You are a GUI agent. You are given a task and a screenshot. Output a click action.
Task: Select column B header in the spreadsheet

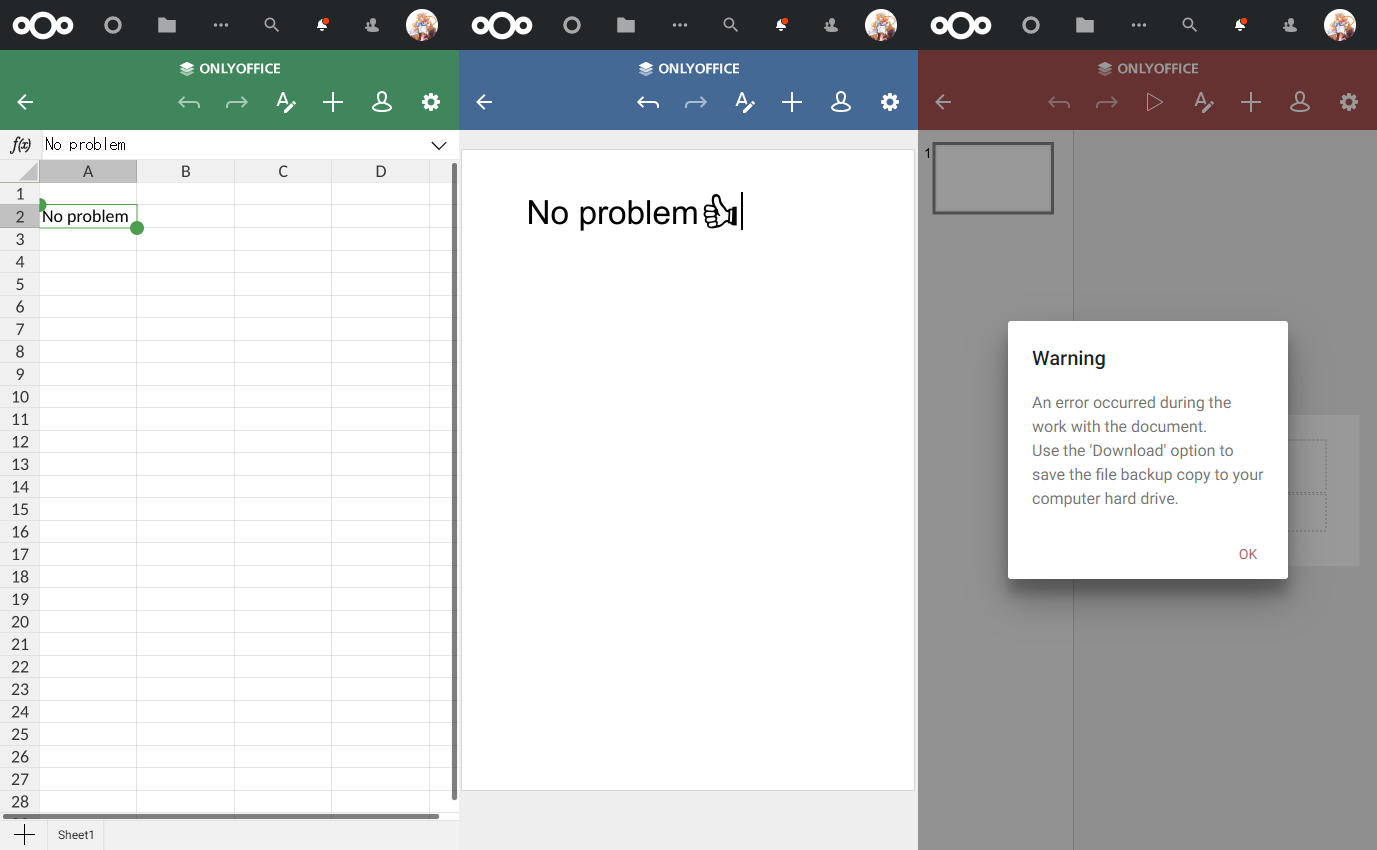(185, 171)
